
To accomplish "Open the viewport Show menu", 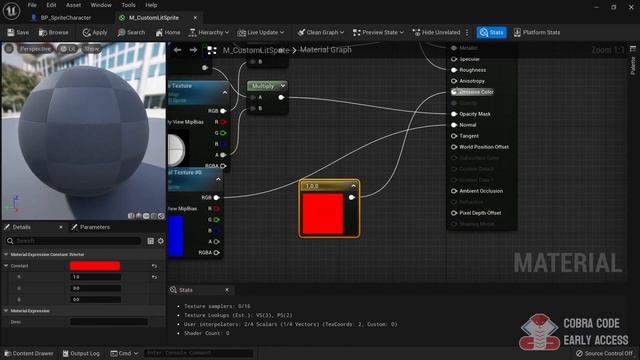I will [x=91, y=49].
